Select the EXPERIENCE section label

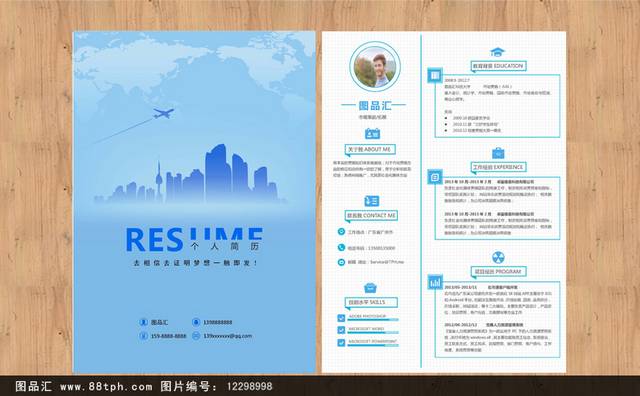point(498,167)
